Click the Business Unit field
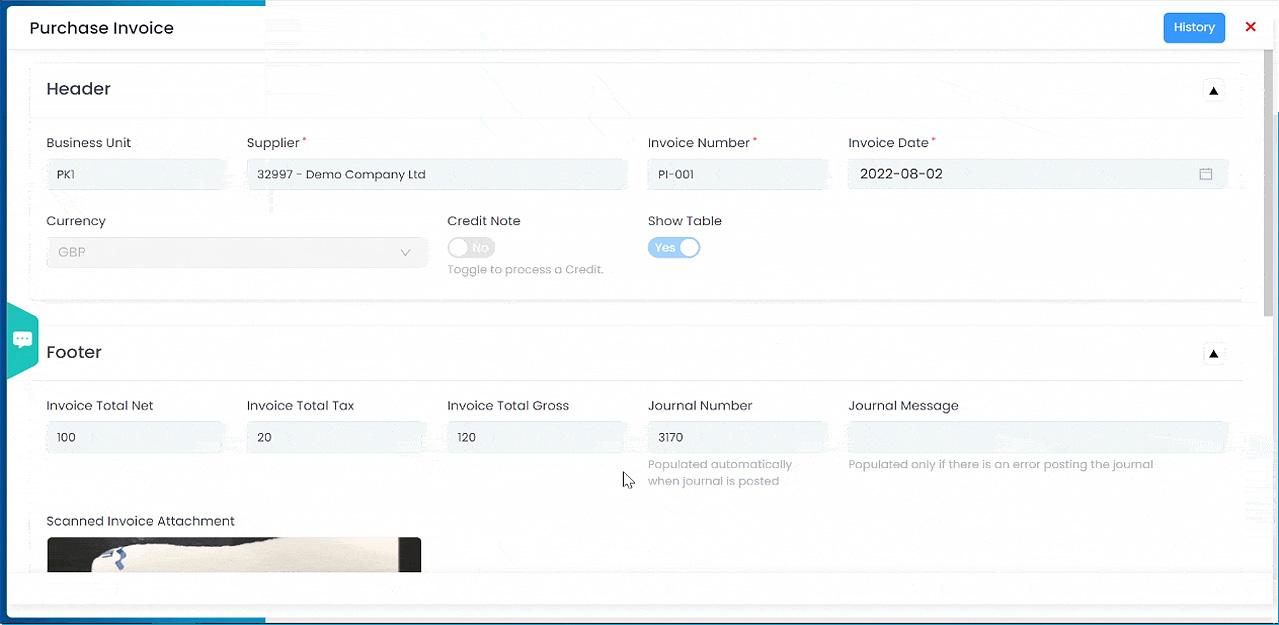This screenshot has height=625, width=1279. click(x=136, y=174)
